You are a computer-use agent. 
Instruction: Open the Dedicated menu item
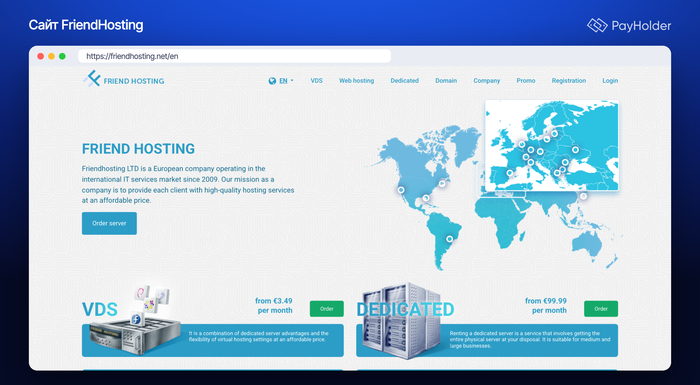[404, 81]
